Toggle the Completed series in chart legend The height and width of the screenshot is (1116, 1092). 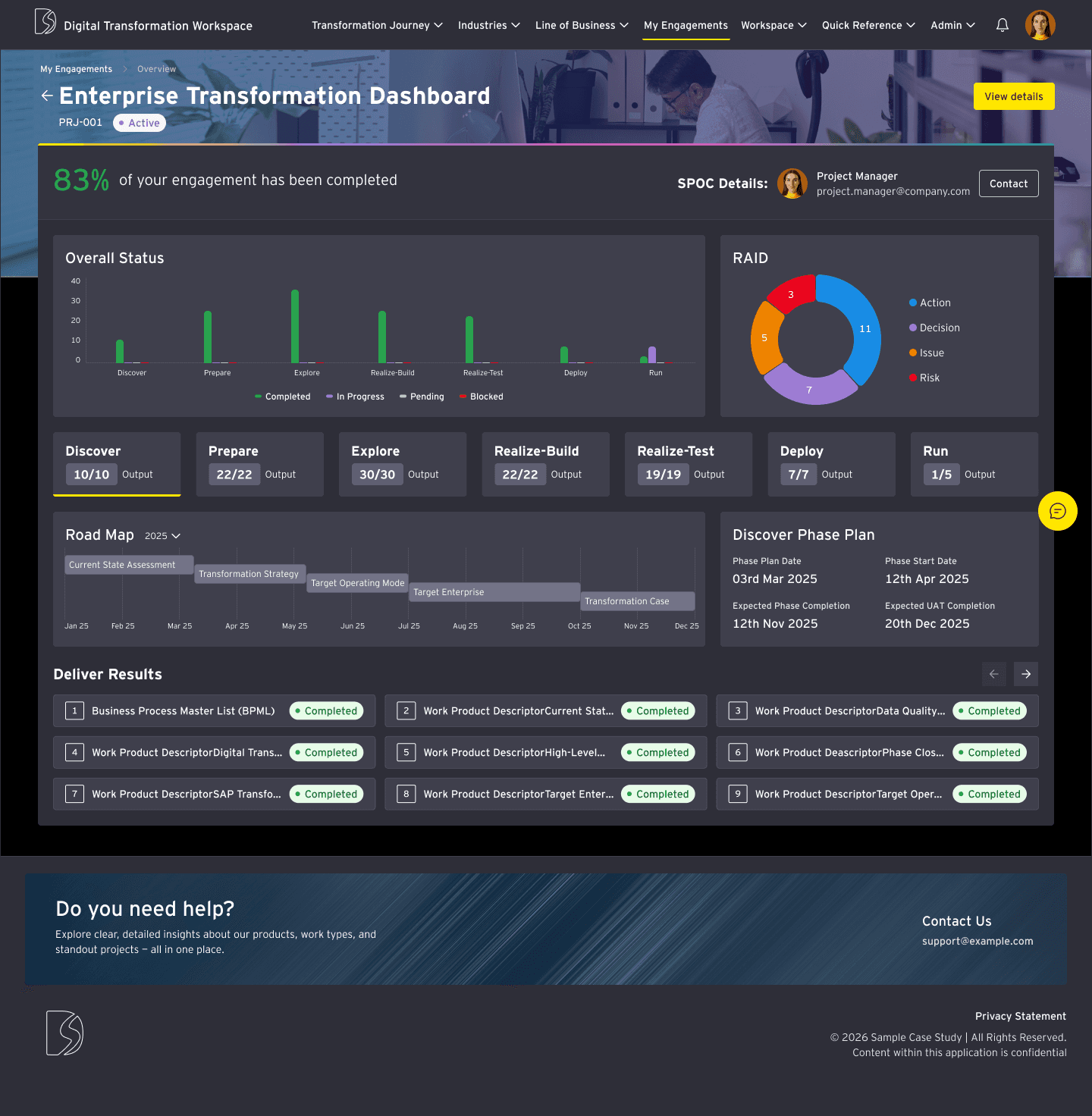[x=283, y=397]
